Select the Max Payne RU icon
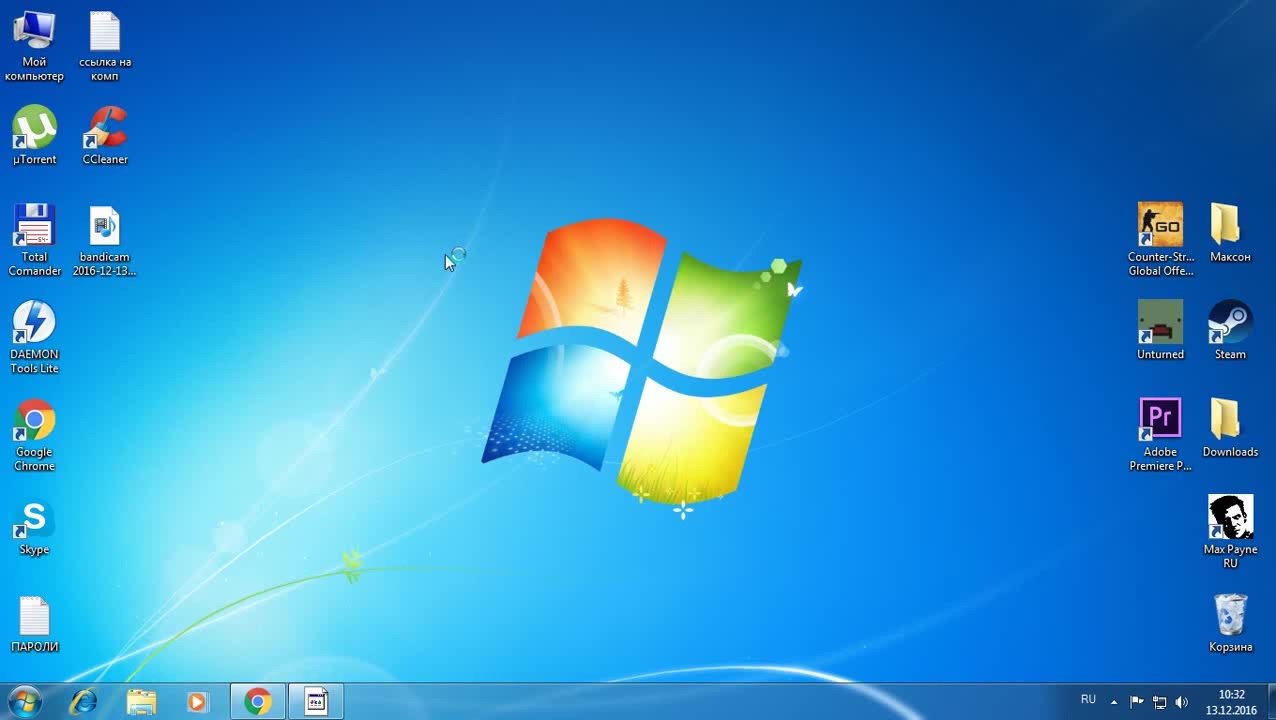 click(x=1230, y=518)
